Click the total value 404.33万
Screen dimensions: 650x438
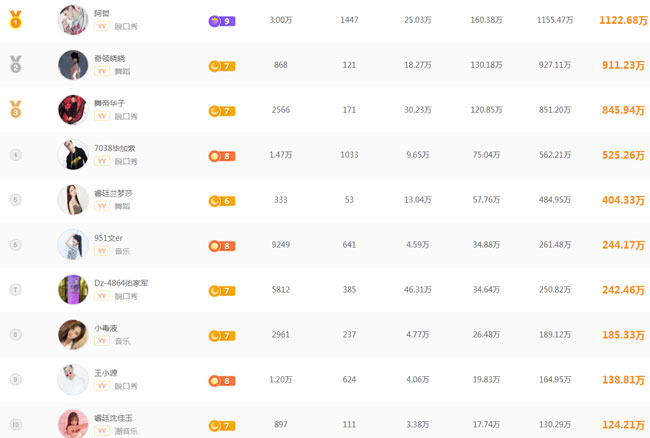tap(623, 200)
